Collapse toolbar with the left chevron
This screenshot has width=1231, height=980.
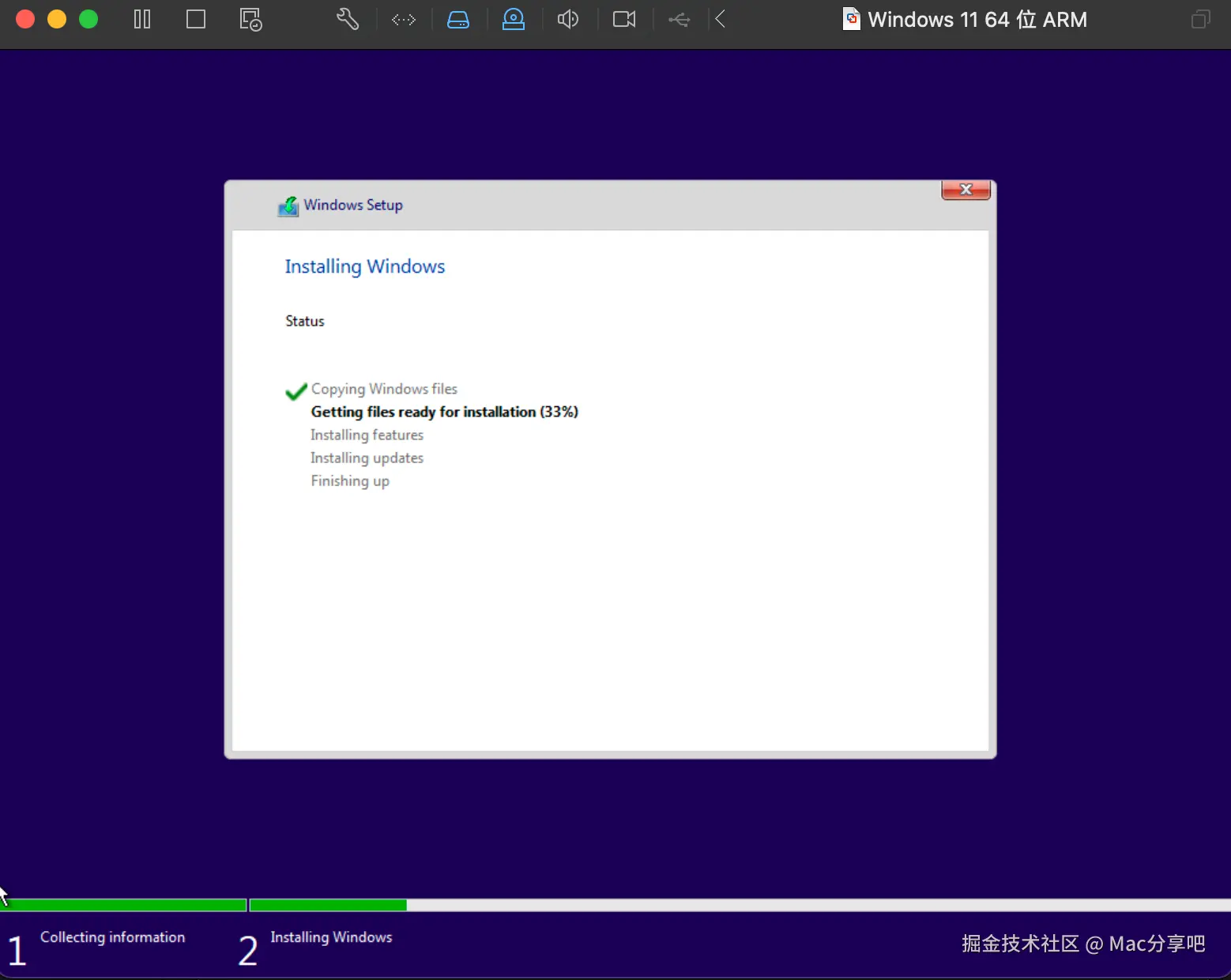pyautogui.click(x=720, y=19)
